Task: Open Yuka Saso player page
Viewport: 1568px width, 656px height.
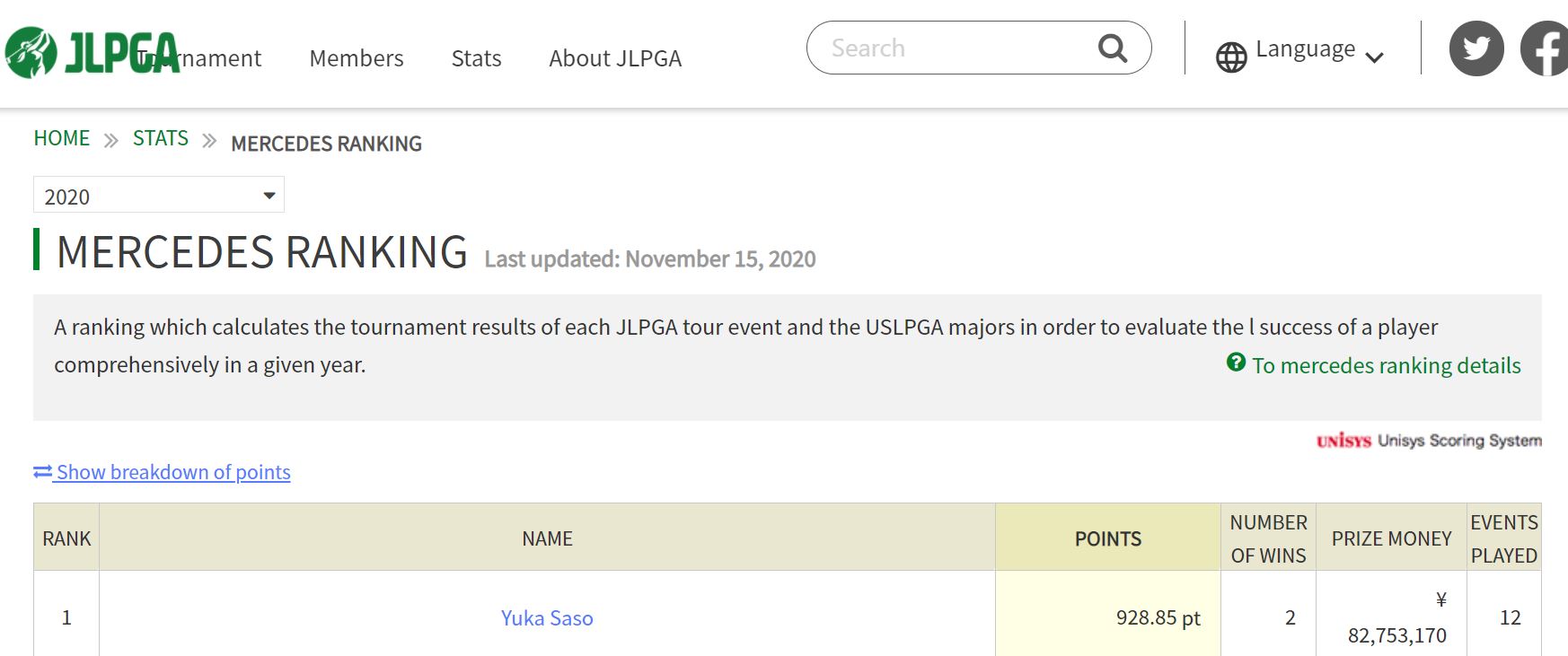Action: 547,617
